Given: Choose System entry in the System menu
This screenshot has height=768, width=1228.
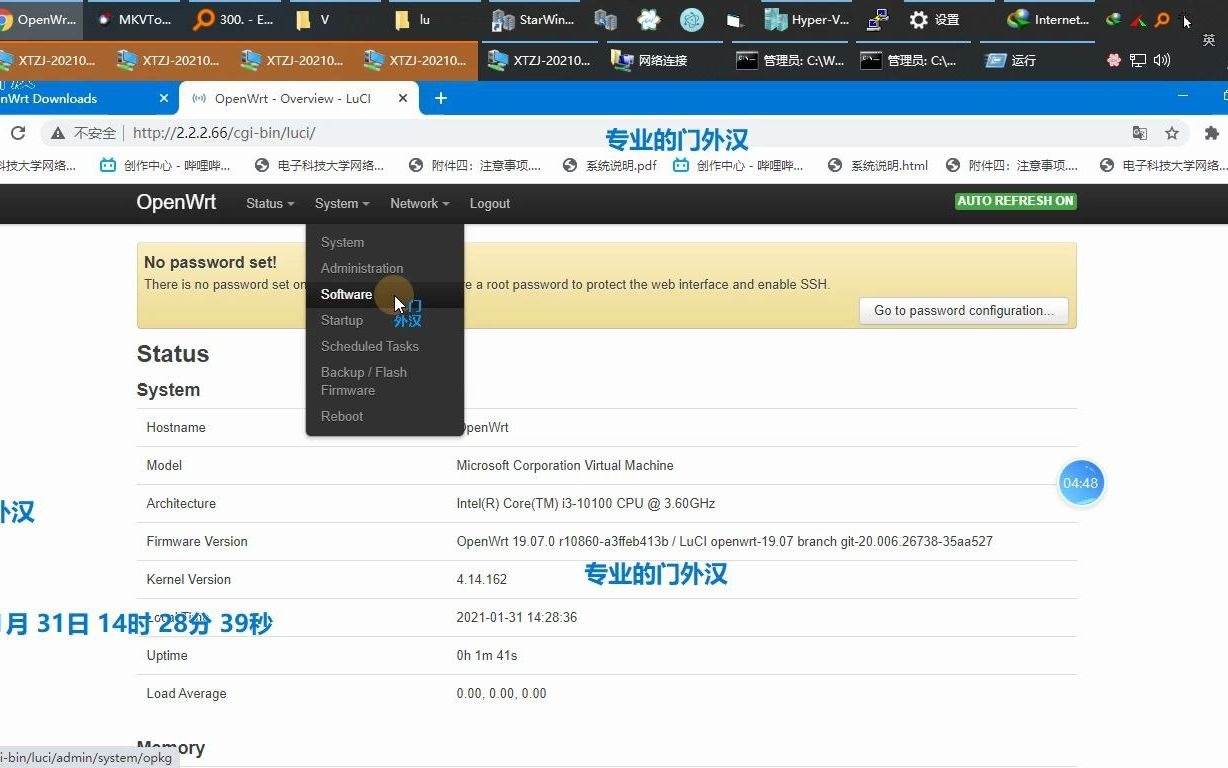Looking at the screenshot, I should tap(342, 242).
